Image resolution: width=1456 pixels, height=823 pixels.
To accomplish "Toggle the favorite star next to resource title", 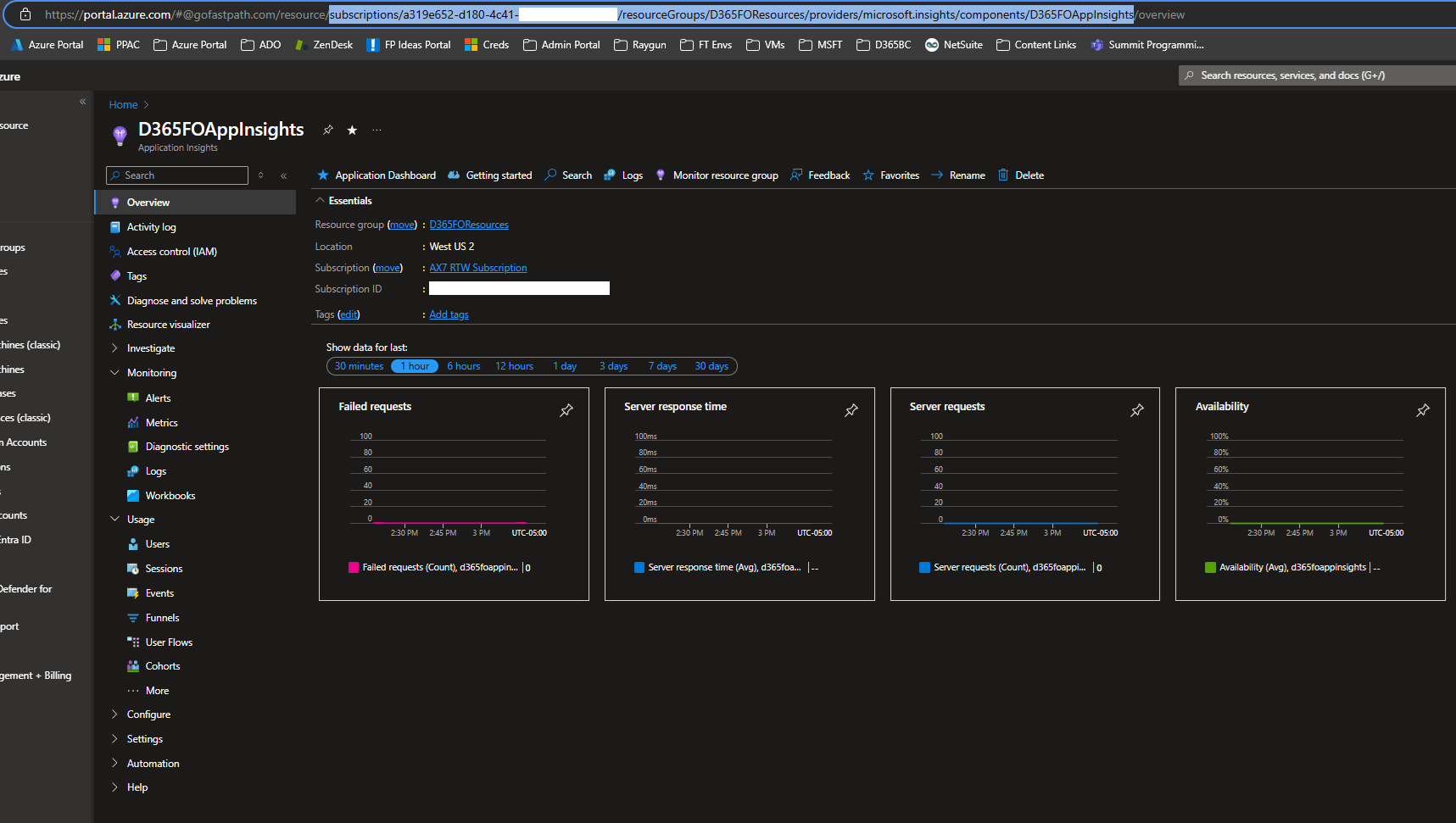I will tap(352, 130).
